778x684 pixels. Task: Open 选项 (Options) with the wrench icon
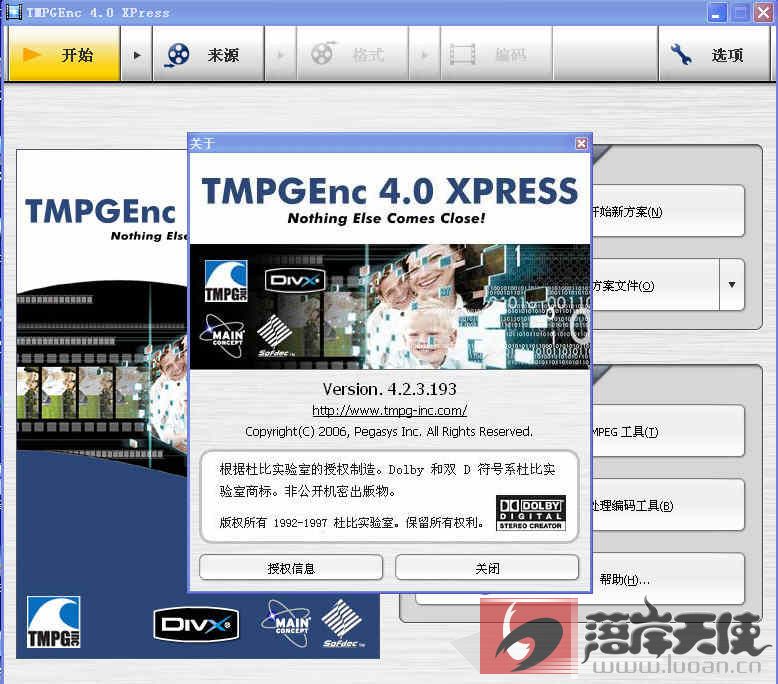[714, 54]
